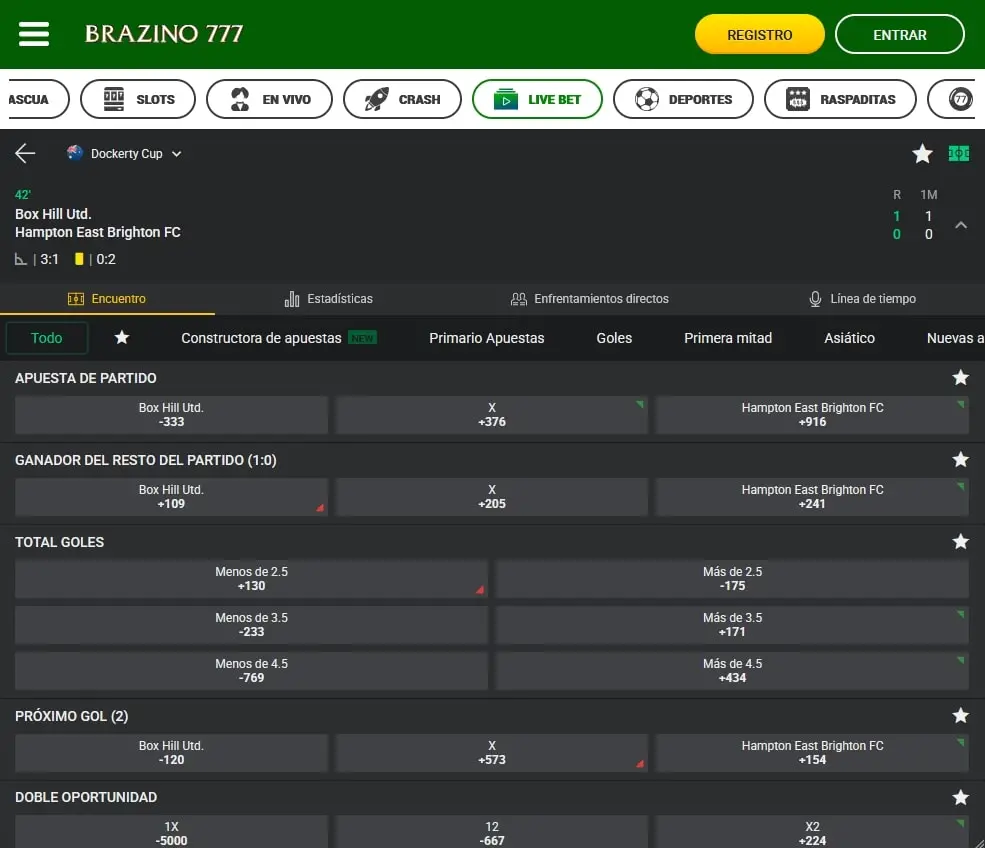Open the En Vivo live casino section
The height and width of the screenshot is (848, 985).
pyautogui.click(x=269, y=99)
